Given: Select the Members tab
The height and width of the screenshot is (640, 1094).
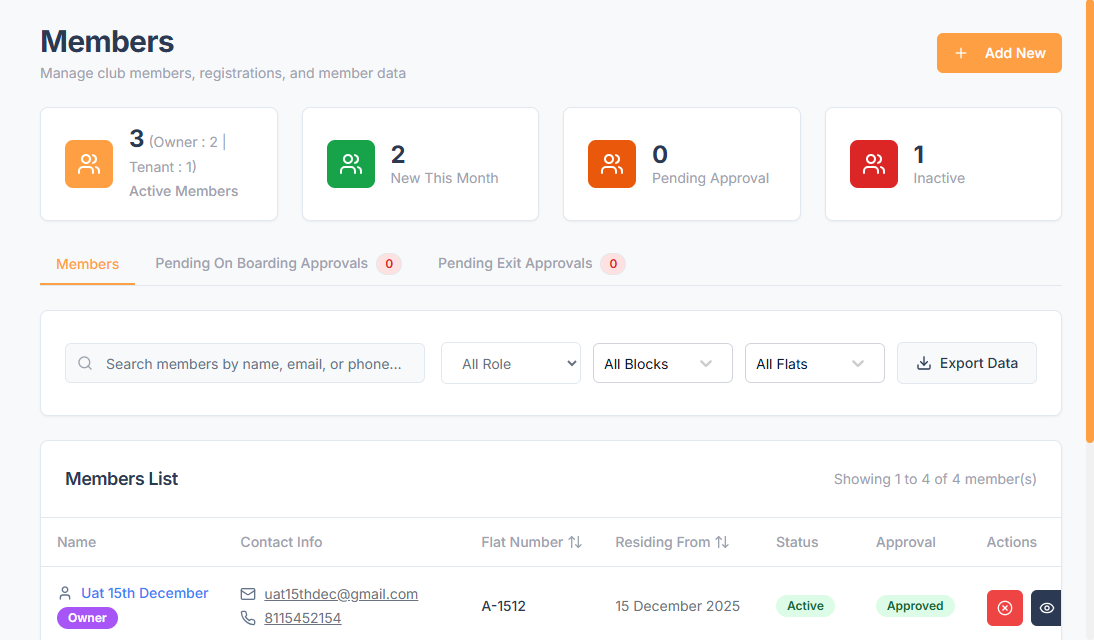Looking at the screenshot, I should click(87, 264).
